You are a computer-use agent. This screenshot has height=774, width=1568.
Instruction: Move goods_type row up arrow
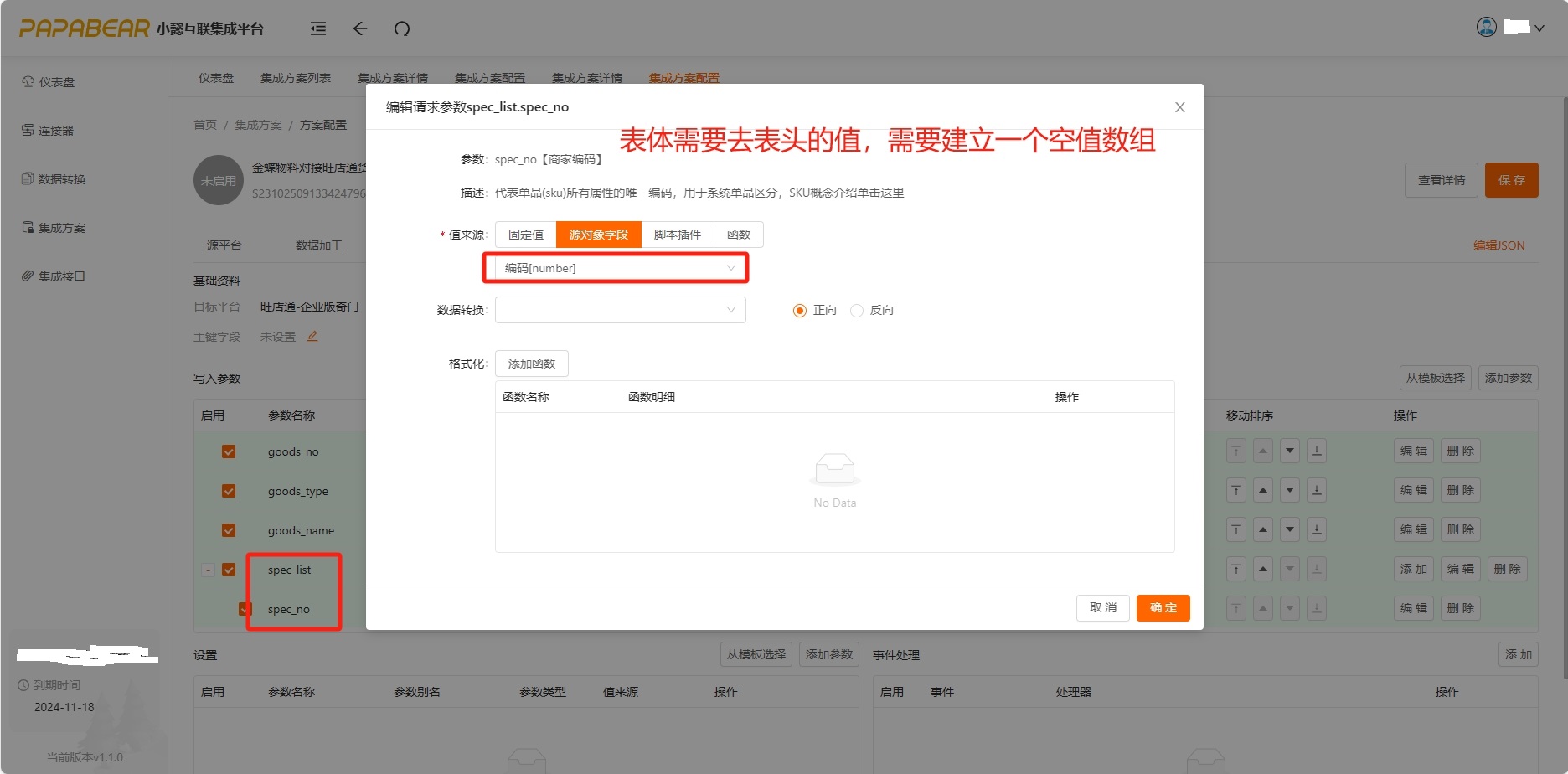point(1263,490)
